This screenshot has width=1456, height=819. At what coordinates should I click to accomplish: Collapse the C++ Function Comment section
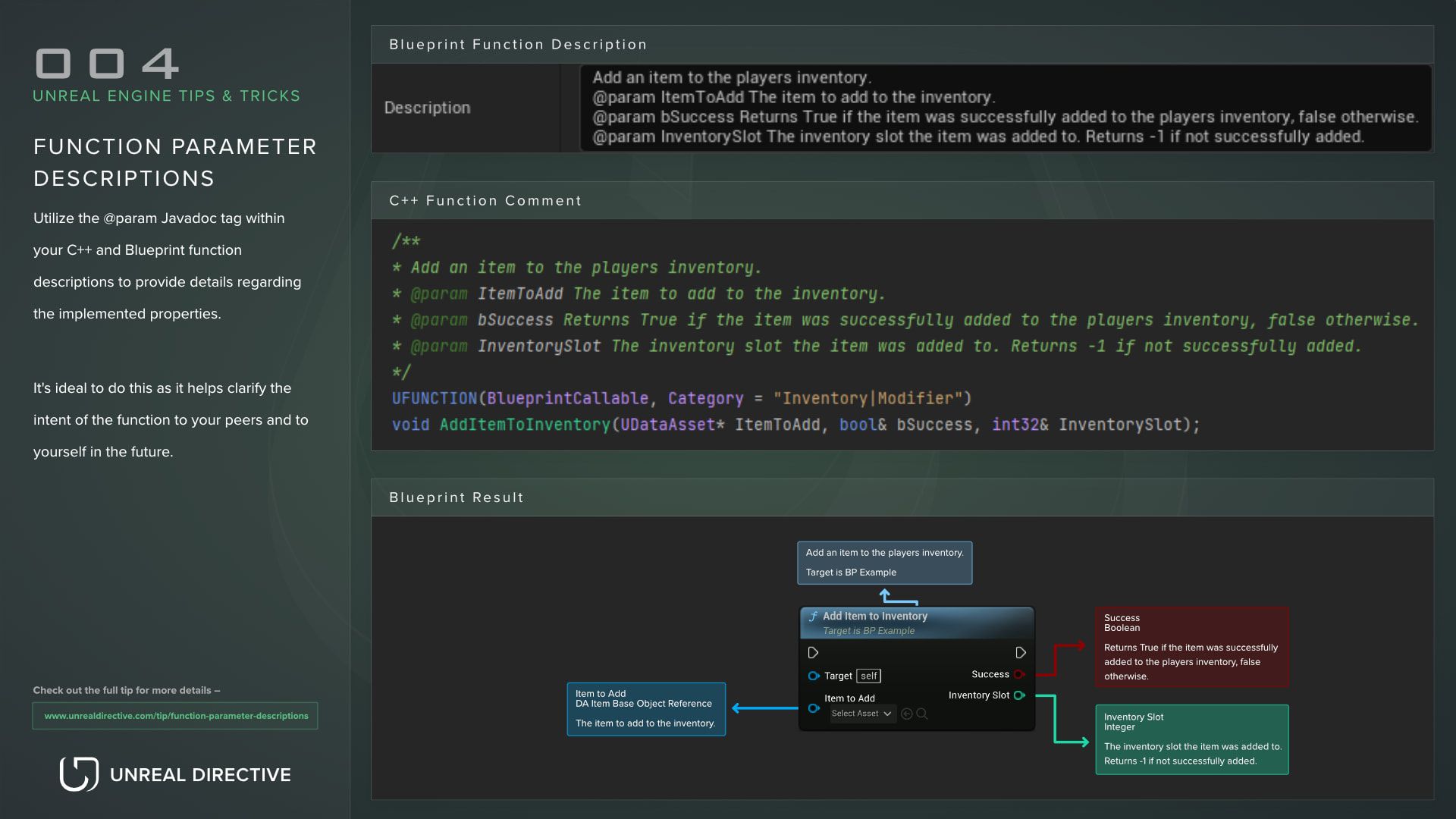(x=485, y=200)
